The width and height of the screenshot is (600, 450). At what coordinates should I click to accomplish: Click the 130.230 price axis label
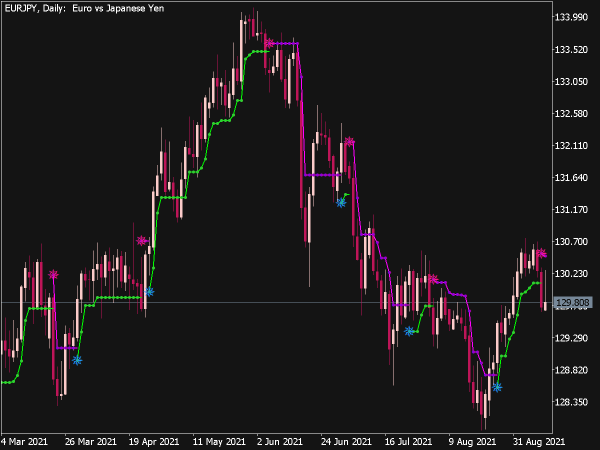572,274
